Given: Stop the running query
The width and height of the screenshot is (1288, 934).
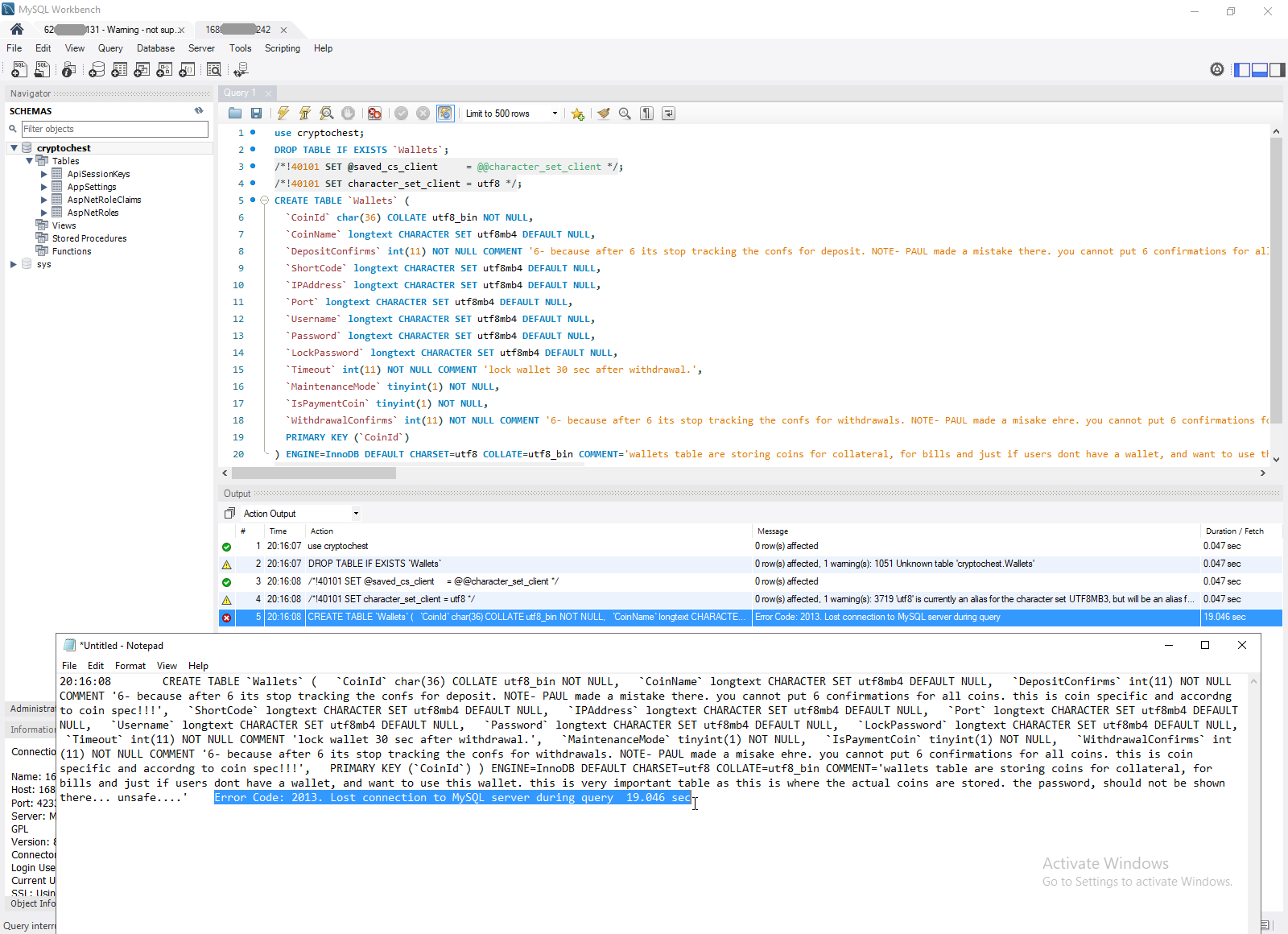Looking at the screenshot, I should (348, 114).
